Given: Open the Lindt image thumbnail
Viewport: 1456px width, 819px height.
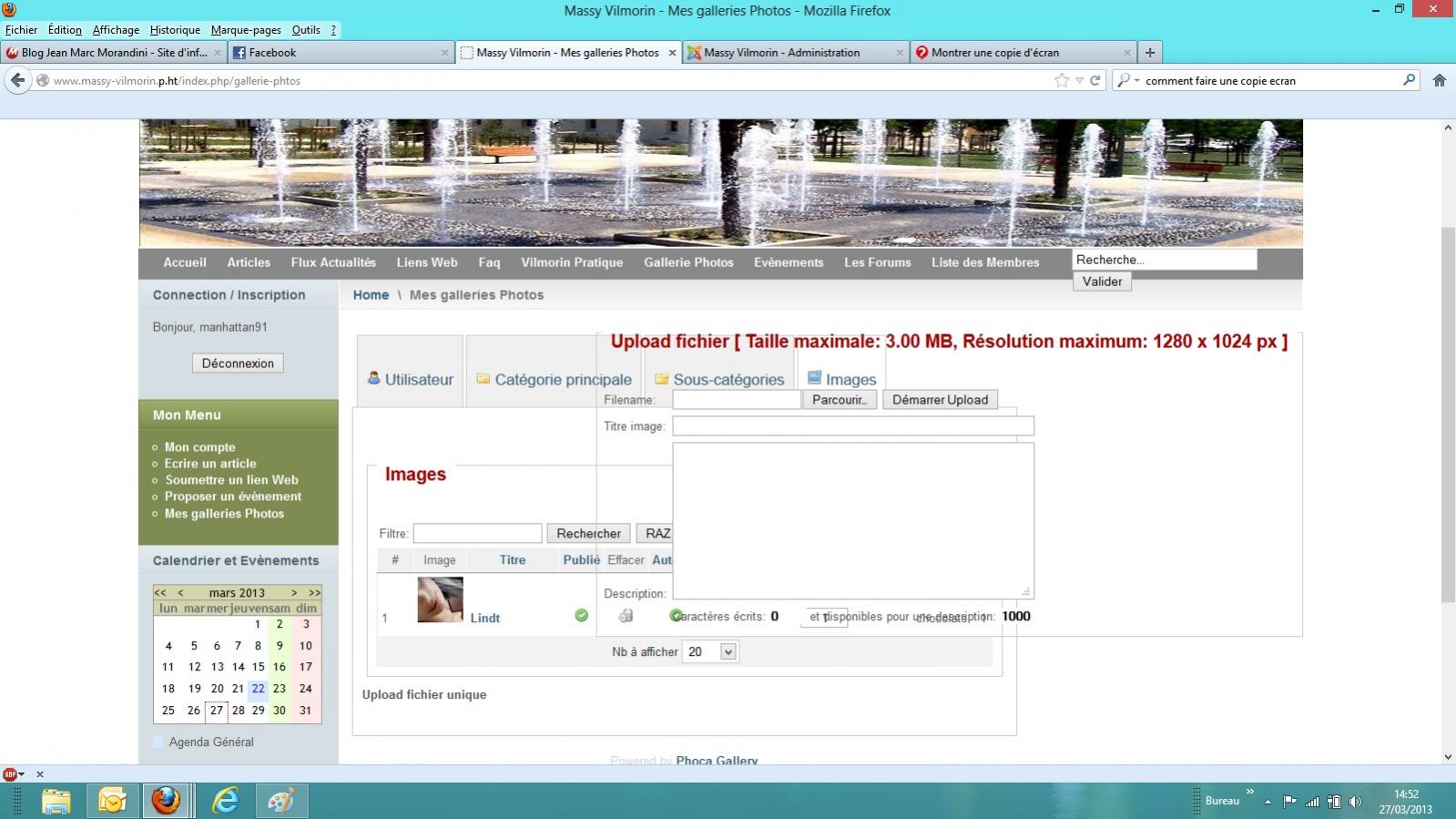Looking at the screenshot, I should (440, 599).
